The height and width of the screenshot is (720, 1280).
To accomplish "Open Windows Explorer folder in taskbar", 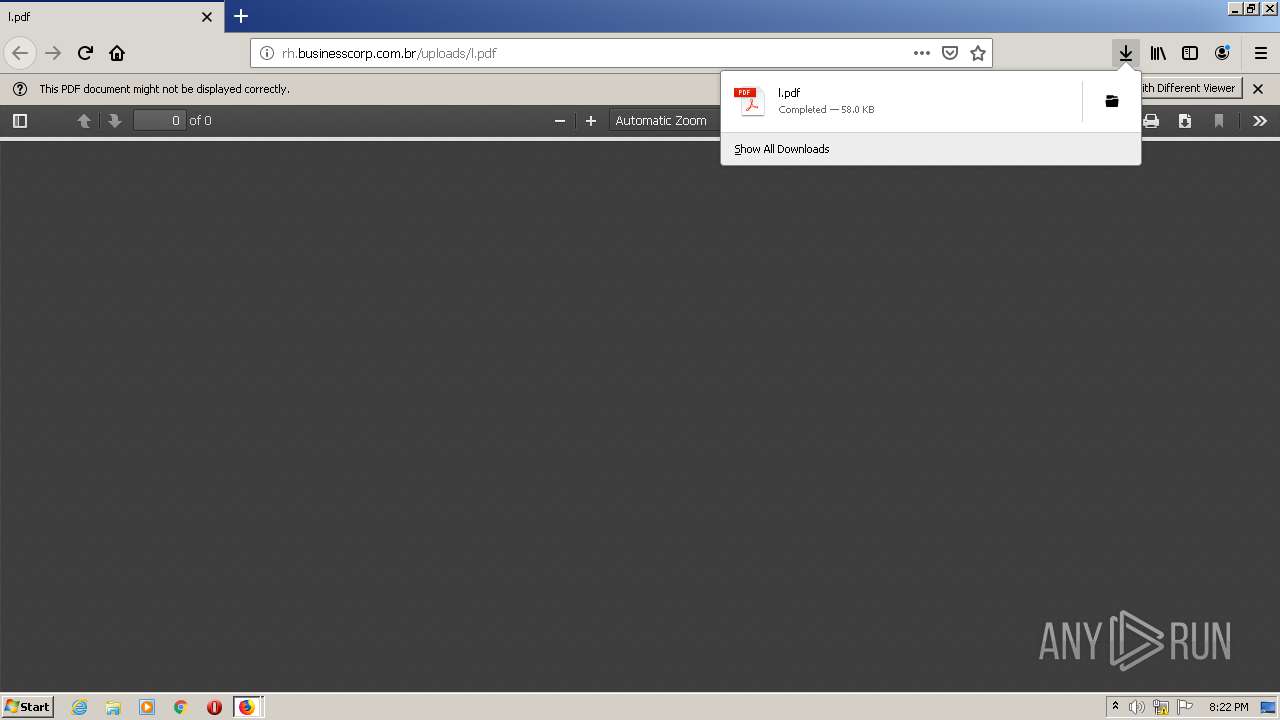I will pyautogui.click(x=113, y=707).
